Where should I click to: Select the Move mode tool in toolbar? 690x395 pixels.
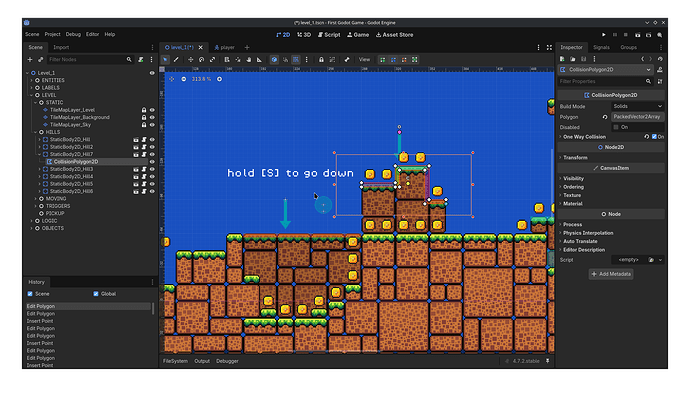click(x=191, y=59)
